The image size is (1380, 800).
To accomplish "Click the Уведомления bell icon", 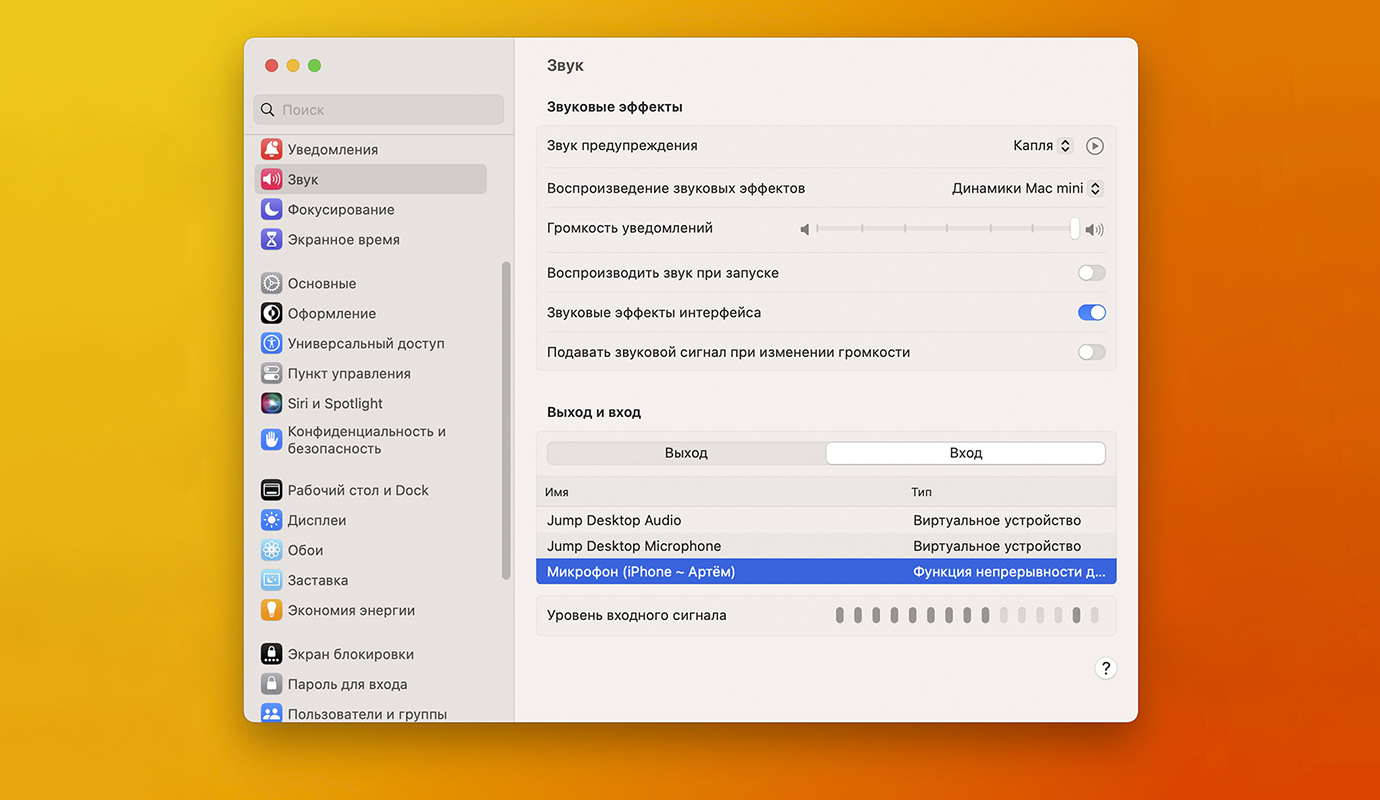I will coord(271,149).
